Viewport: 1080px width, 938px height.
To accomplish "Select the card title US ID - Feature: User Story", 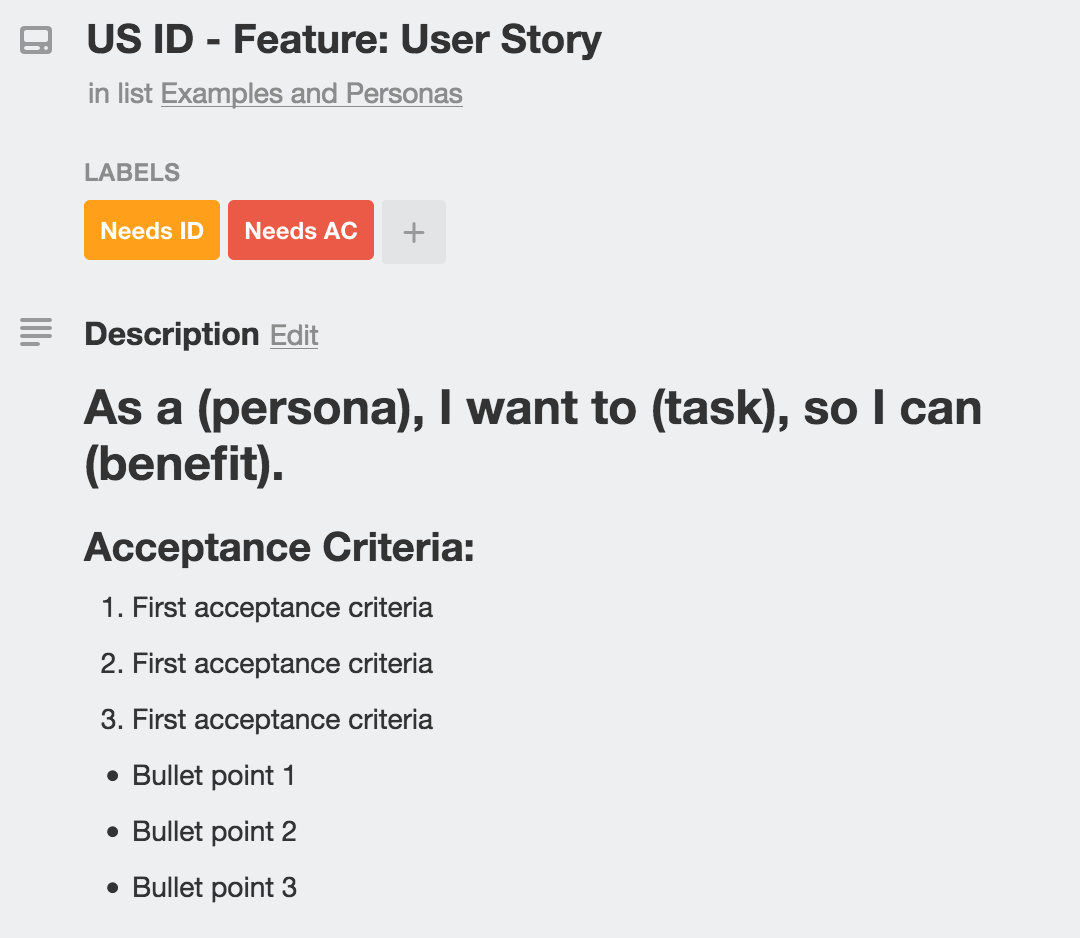I will click(x=344, y=40).
